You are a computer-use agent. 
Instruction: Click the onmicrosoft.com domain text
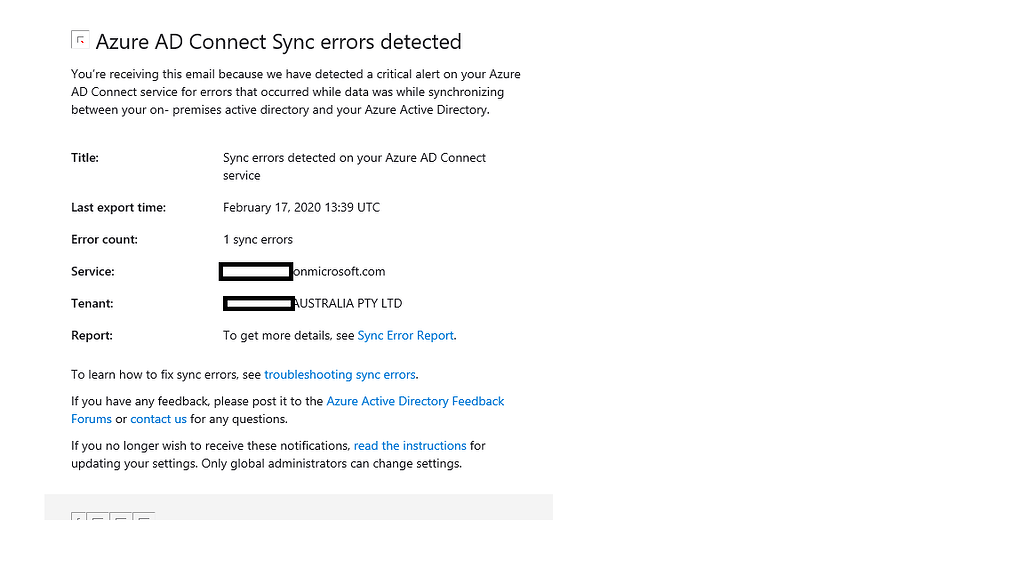click(339, 272)
